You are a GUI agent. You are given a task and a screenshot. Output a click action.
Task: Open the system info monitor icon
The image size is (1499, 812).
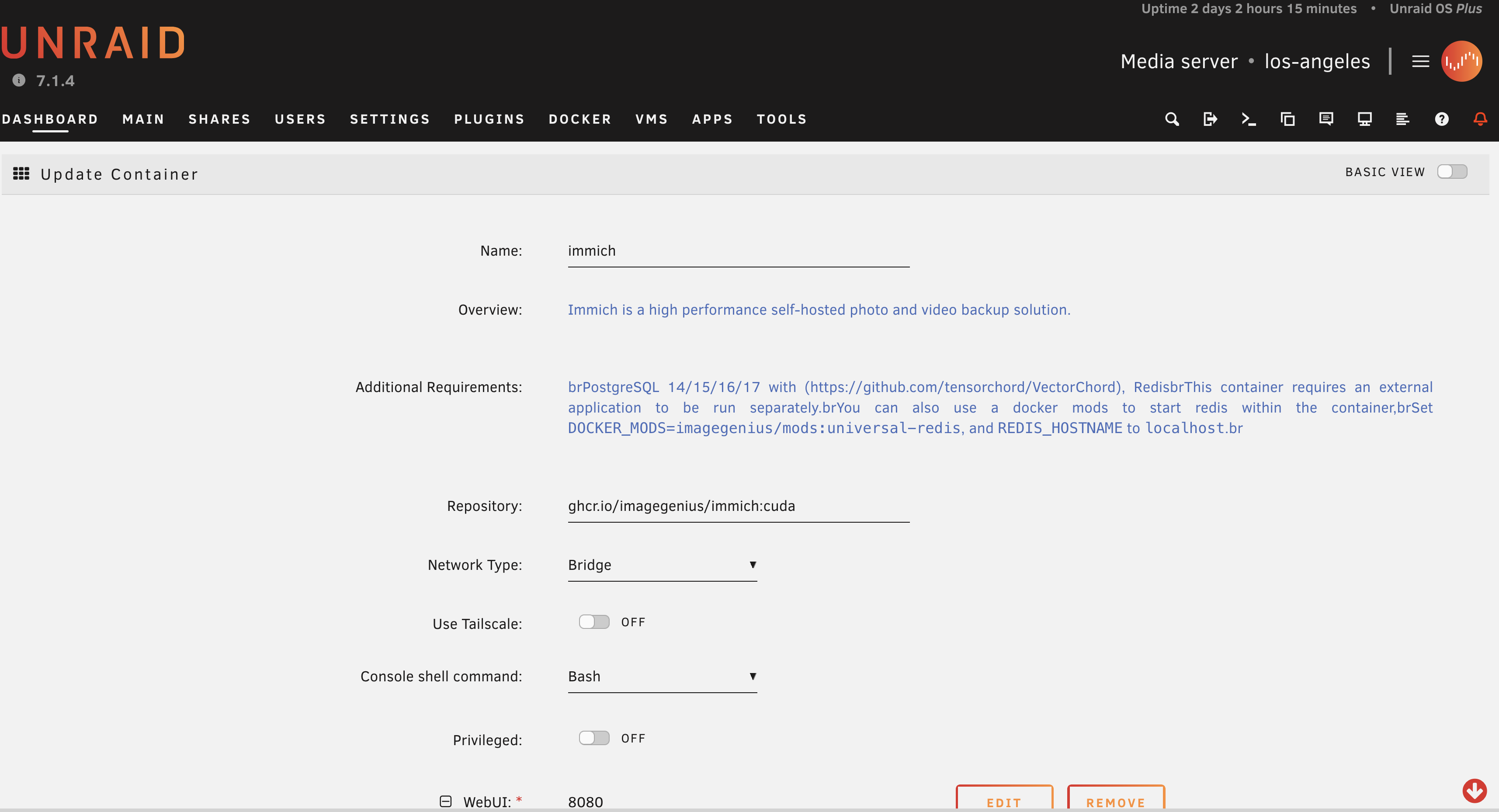tap(1364, 119)
